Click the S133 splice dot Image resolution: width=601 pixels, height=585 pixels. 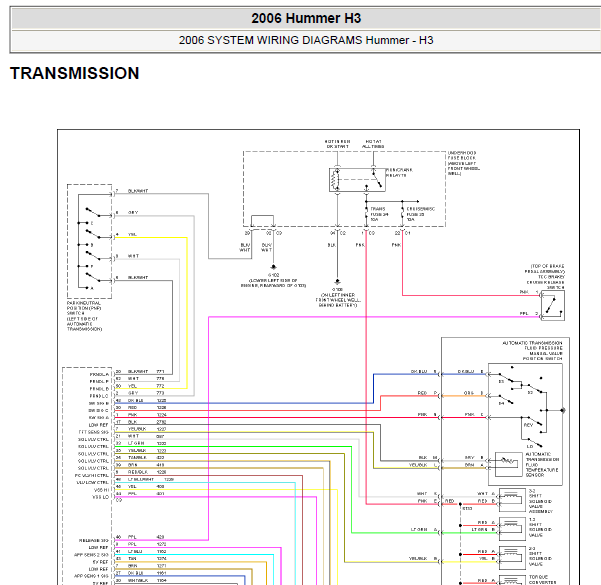pyautogui.click(x=461, y=504)
